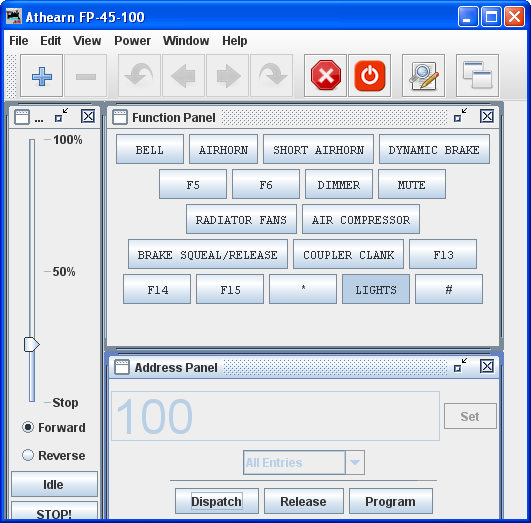Open the File menu
The width and height of the screenshot is (531, 523).
[x=19, y=41]
